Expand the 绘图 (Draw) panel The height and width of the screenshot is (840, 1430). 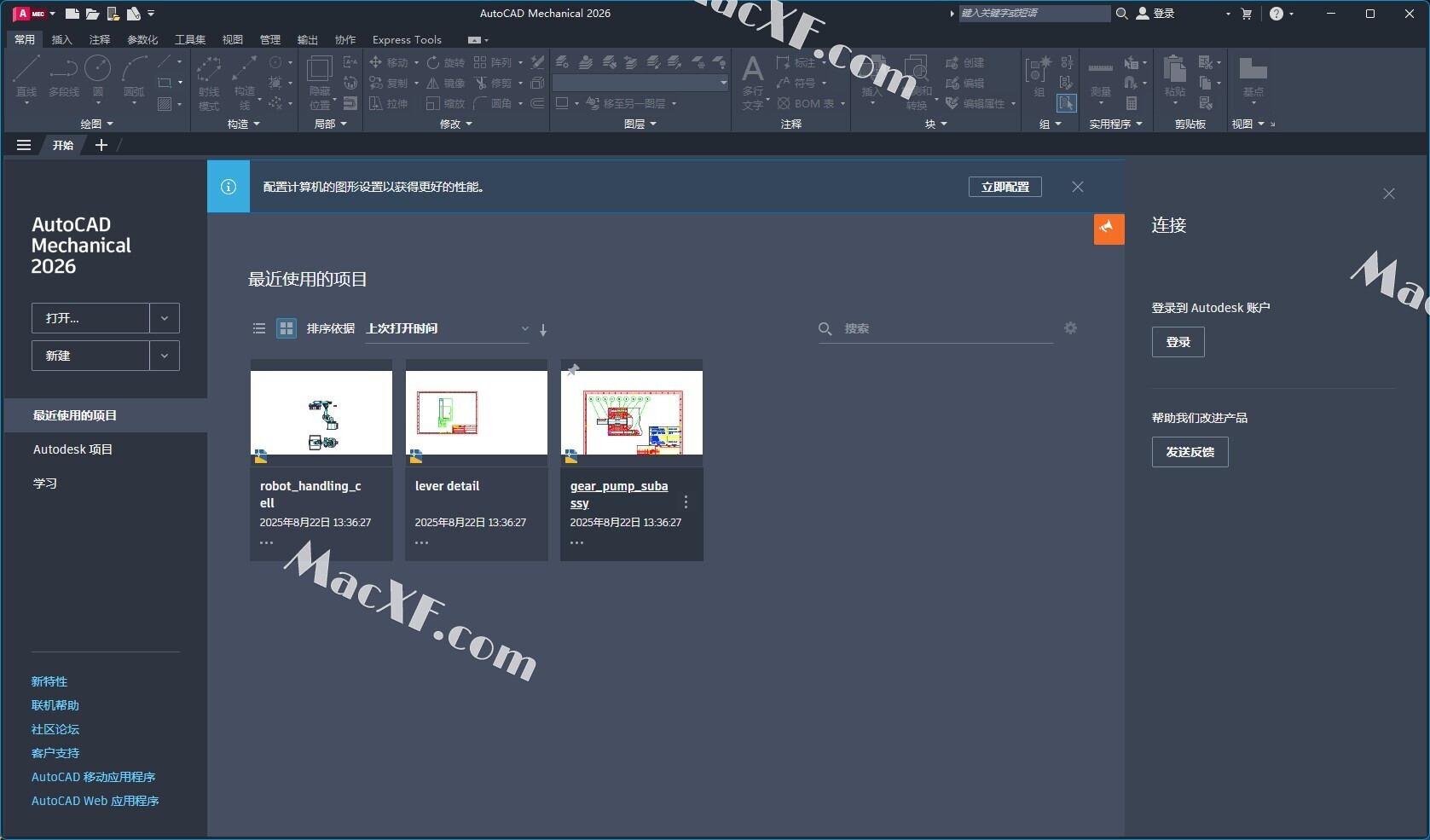coord(96,124)
